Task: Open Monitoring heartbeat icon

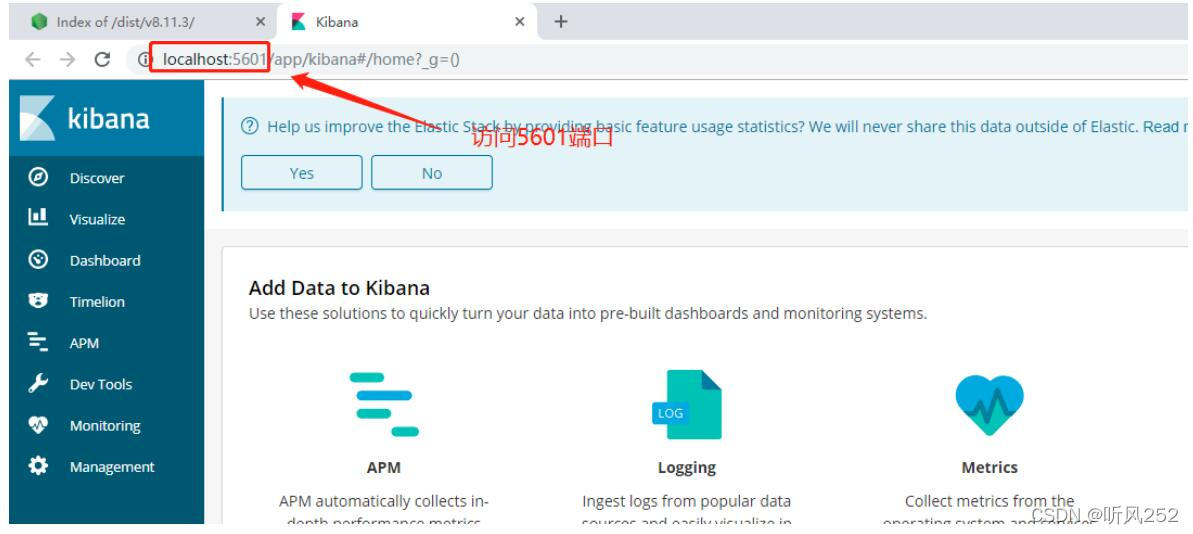Action: point(38,424)
